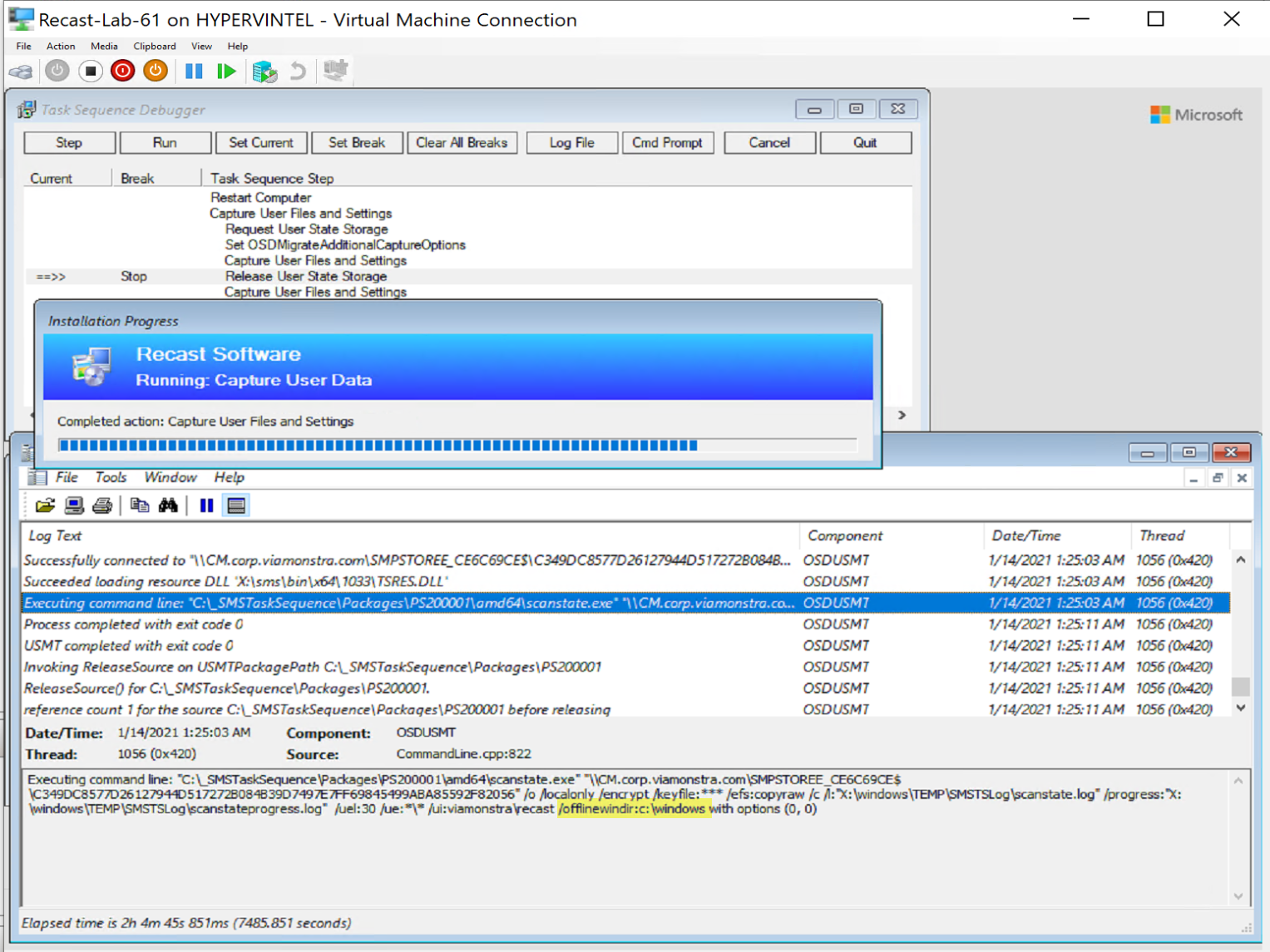
Task: Click the red Shut Down VM icon
Action: [122, 72]
